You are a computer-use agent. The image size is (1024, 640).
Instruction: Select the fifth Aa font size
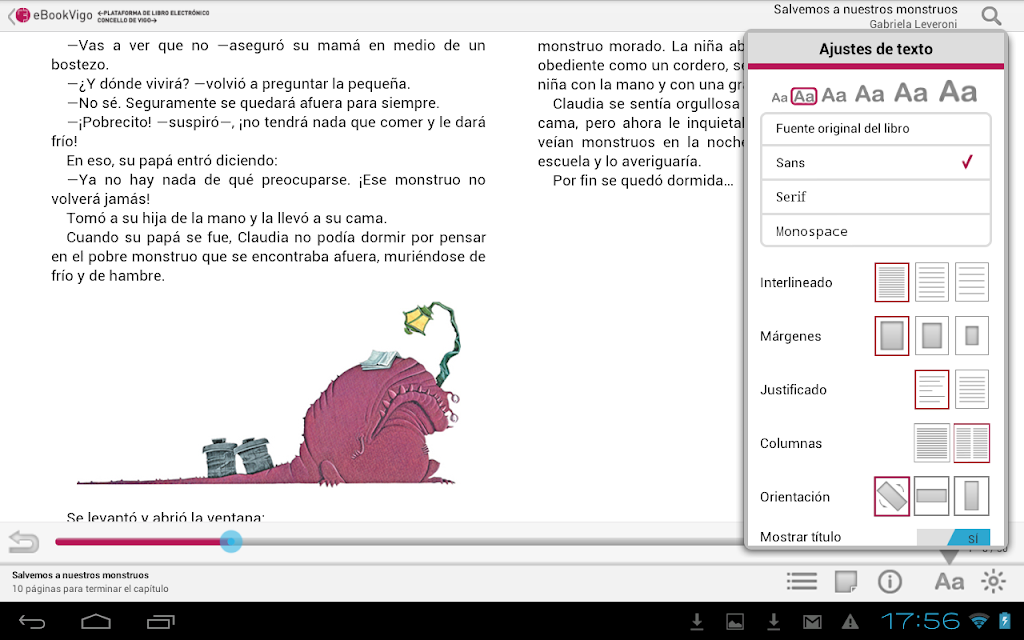click(910, 93)
